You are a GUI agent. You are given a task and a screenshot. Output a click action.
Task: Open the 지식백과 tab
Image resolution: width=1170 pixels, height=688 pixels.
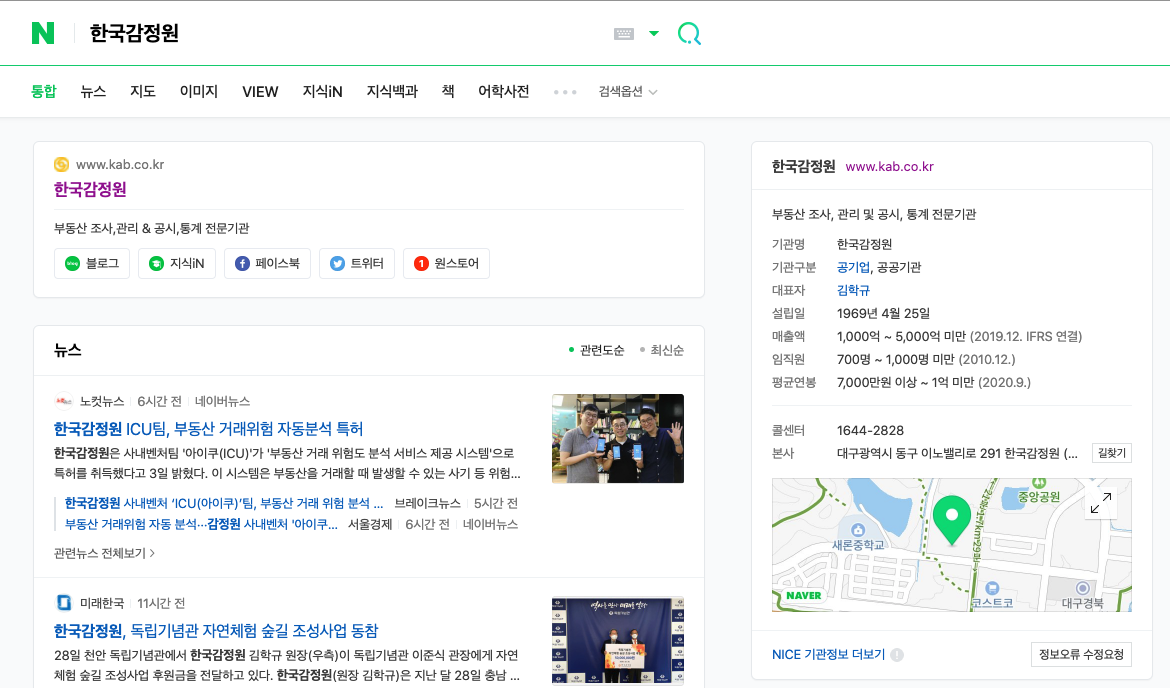[392, 91]
